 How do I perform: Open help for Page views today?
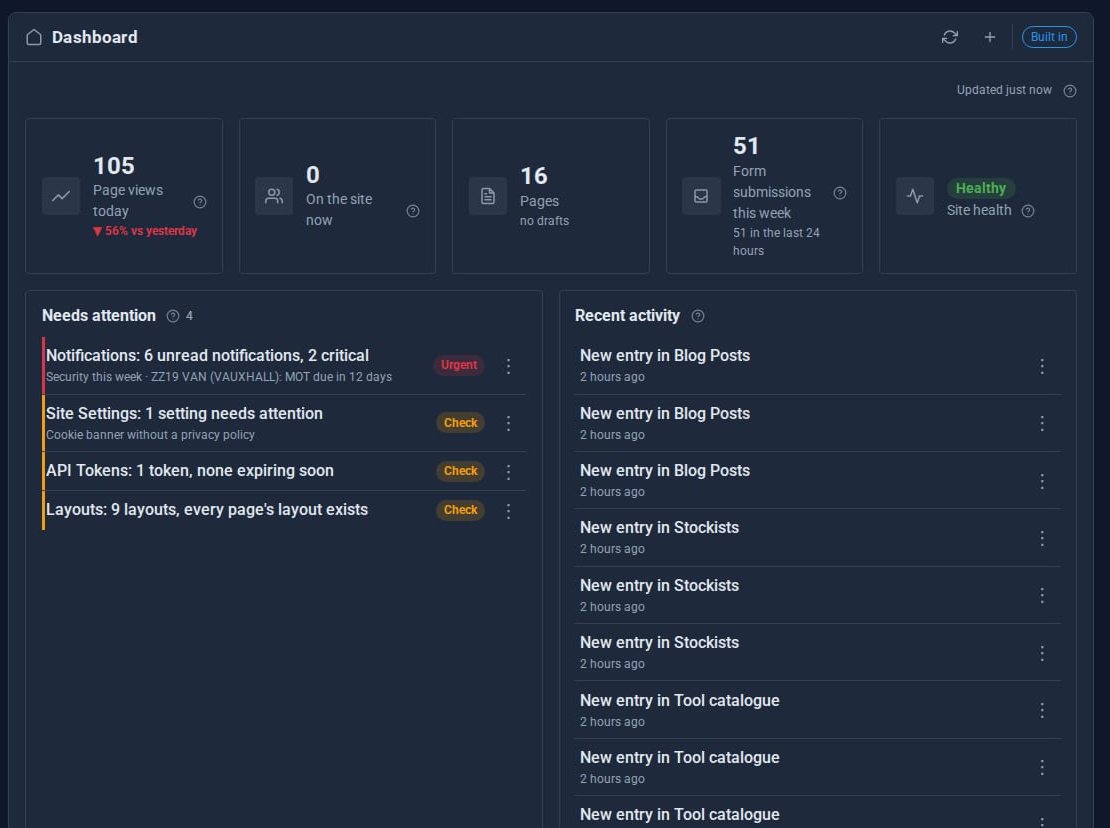point(200,202)
